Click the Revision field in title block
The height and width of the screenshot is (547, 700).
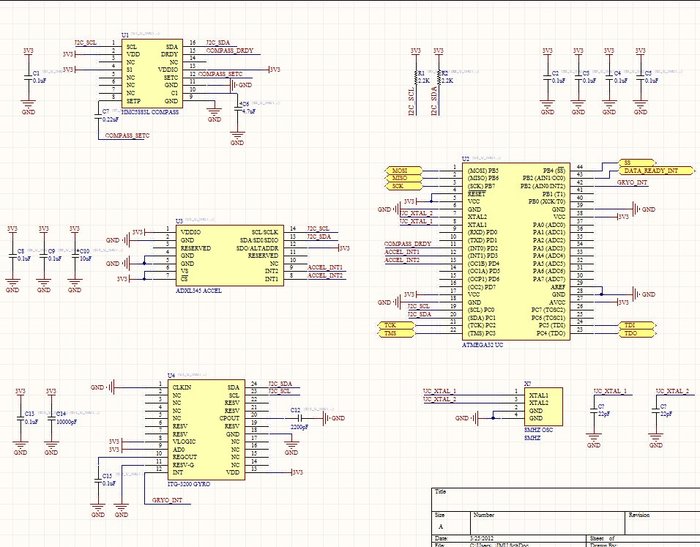(x=662, y=523)
